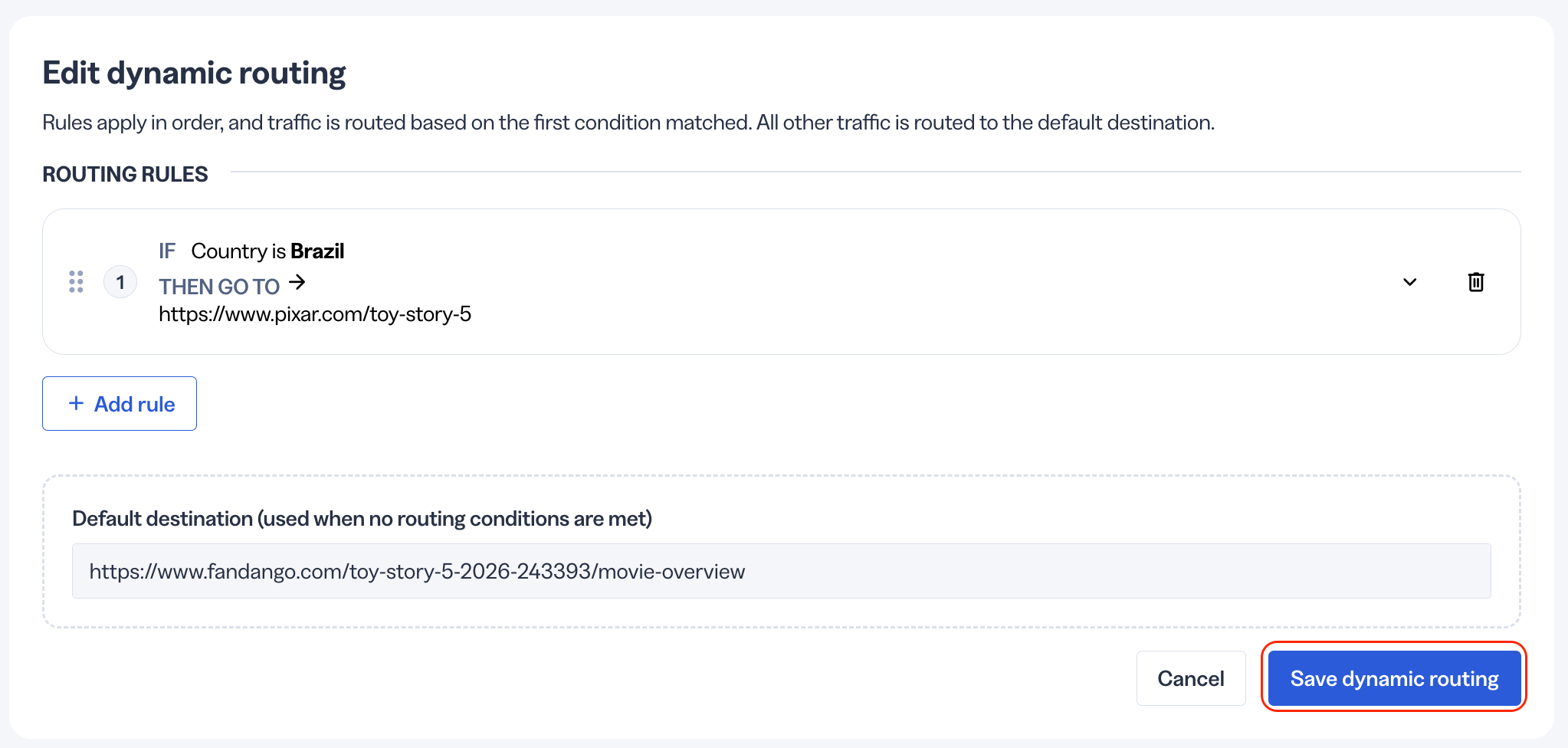Expand rule 1 using the chevron arrow
The width and height of the screenshot is (1568, 748).
click(1409, 282)
